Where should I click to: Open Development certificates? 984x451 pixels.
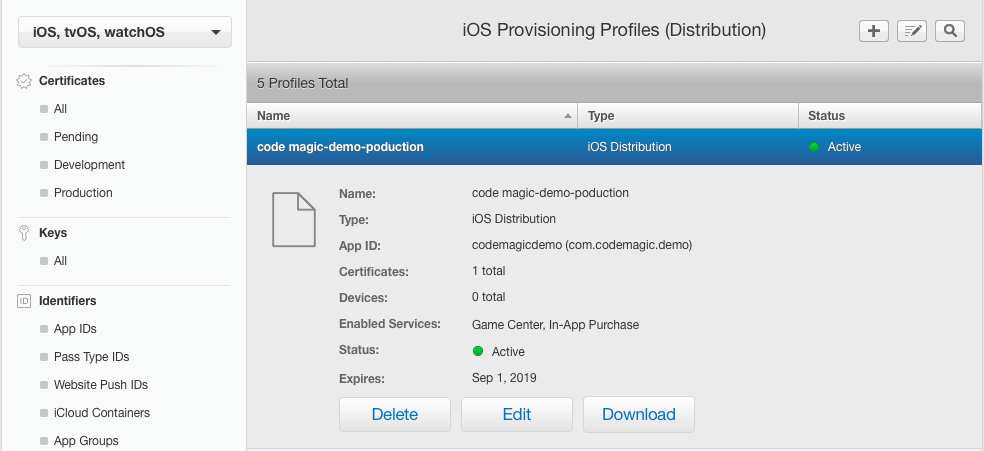[x=89, y=165]
